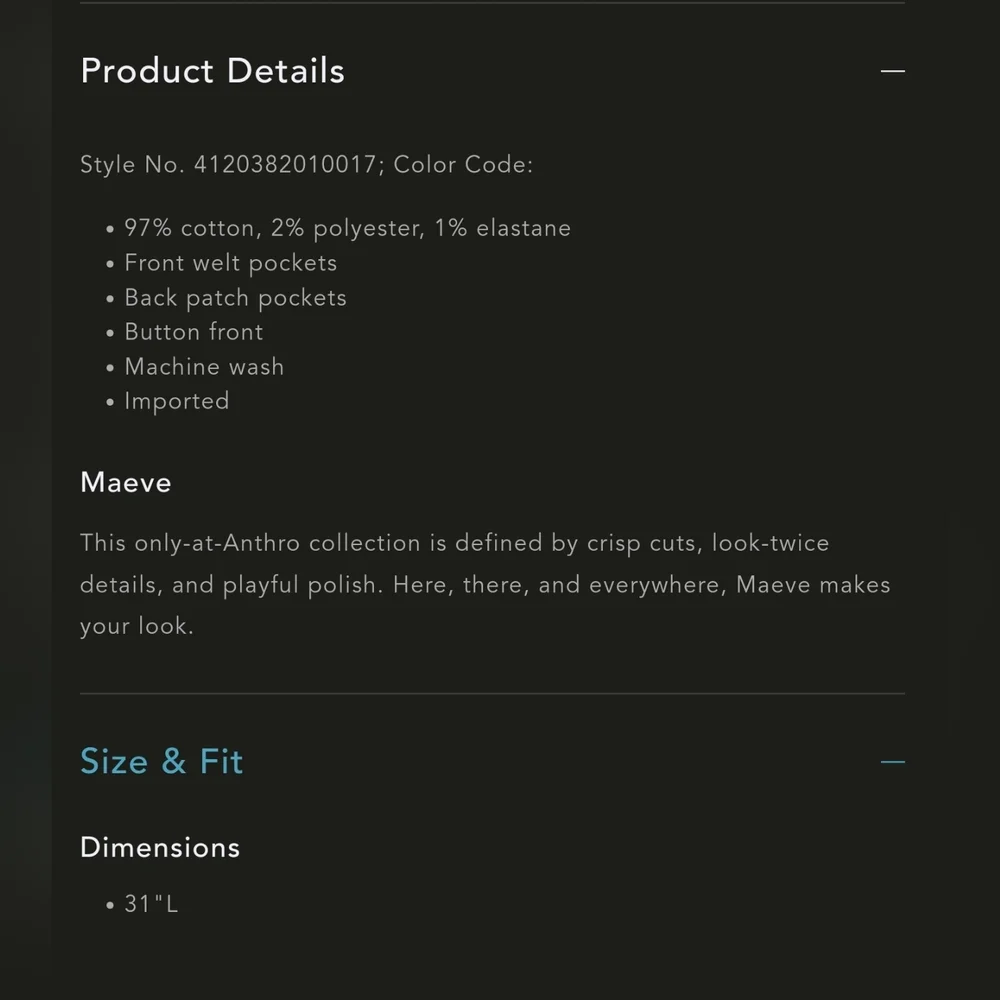
Task: Click the Machine wash care instruction
Action: click(x=204, y=367)
